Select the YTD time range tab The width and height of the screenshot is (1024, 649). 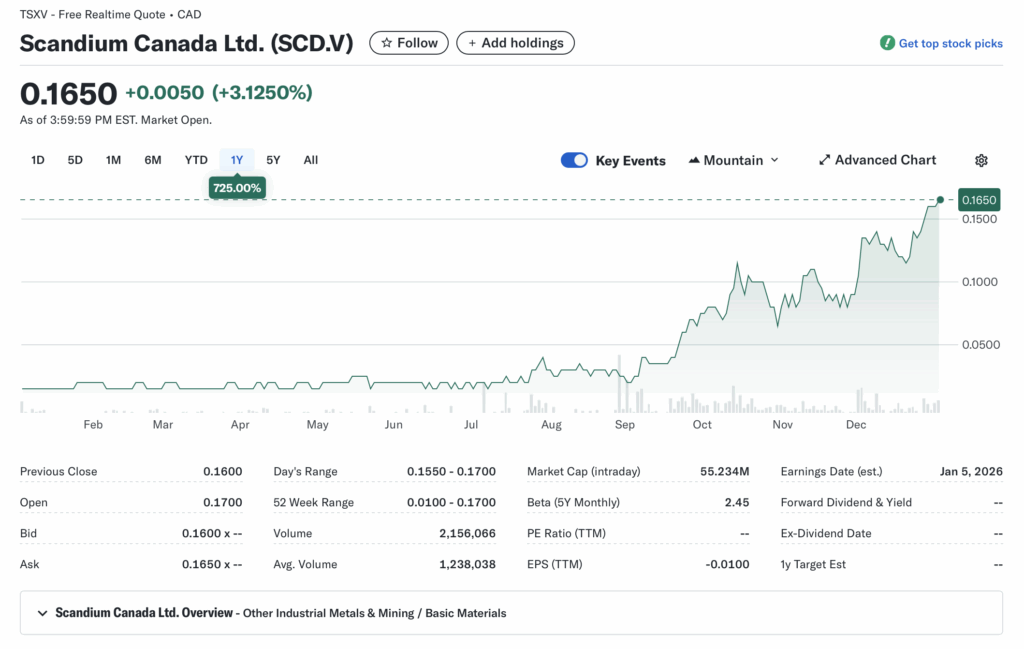pyautogui.click(x=195, y=159)
